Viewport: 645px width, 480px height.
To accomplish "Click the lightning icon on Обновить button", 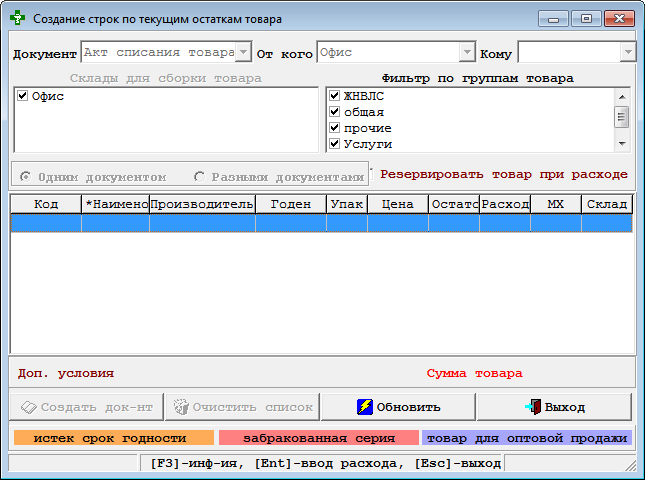I will click(x=366, y=407).
